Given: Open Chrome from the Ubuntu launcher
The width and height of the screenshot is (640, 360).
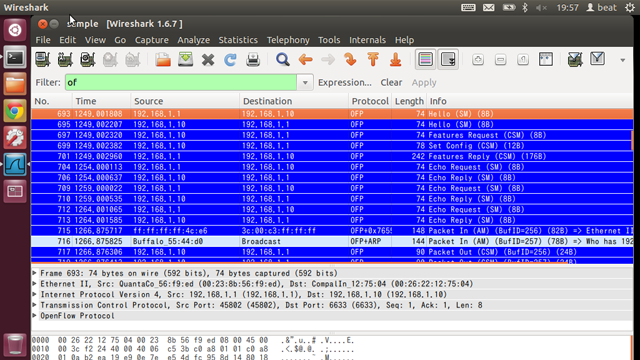Looking at the screenshot, I should click(15, 111).
